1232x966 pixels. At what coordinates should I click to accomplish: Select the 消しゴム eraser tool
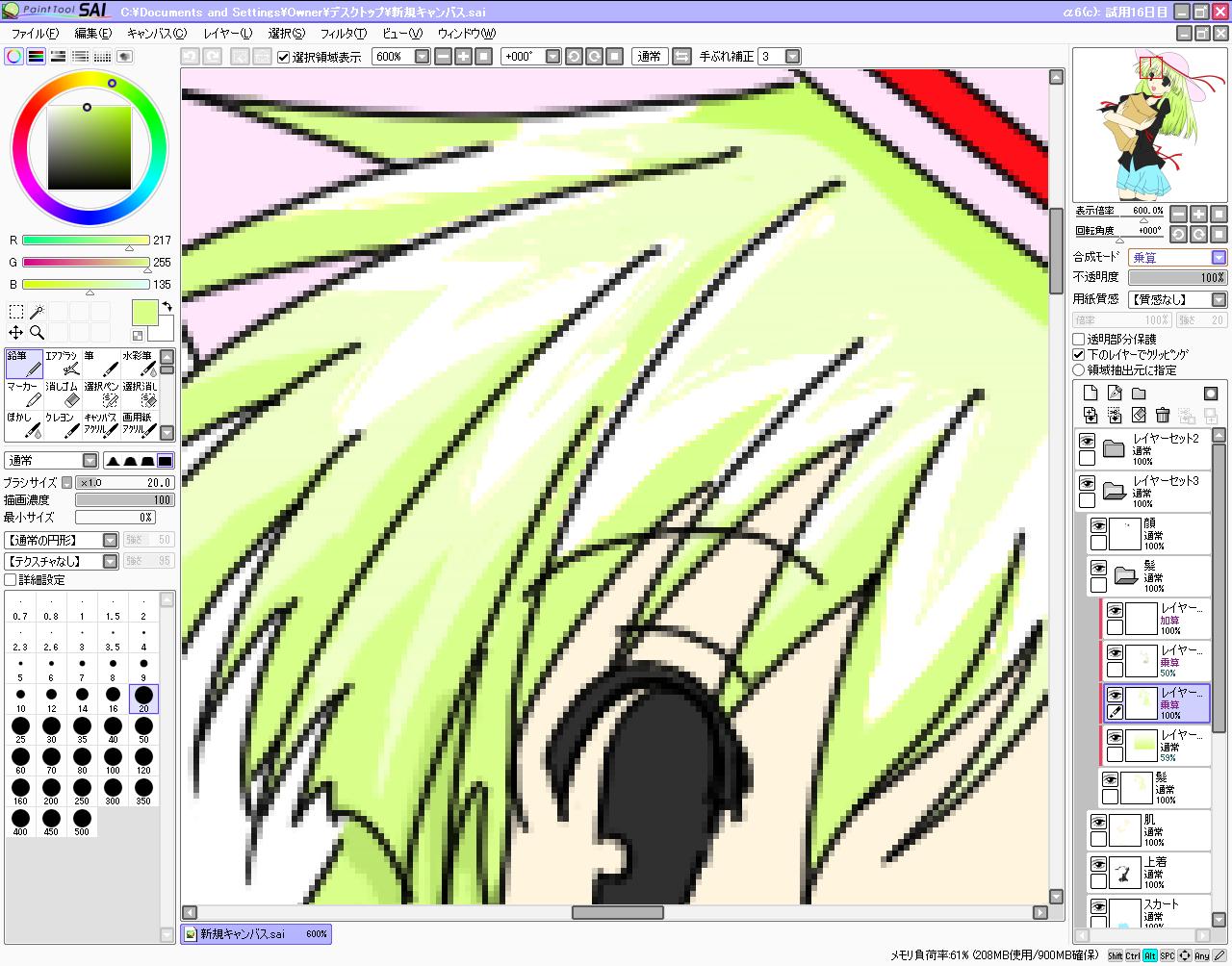coord(63,394)
